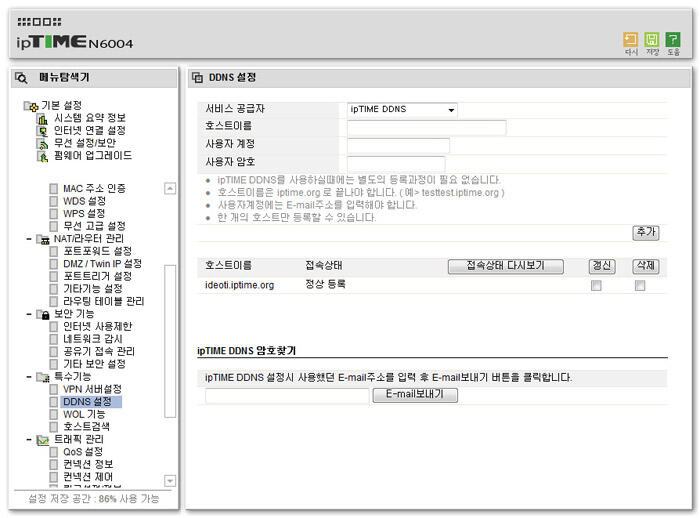This screenshot has height=518, width=700.
Task: Select 인터넷 사용제한 in menu tree
Action: [97, 326]
